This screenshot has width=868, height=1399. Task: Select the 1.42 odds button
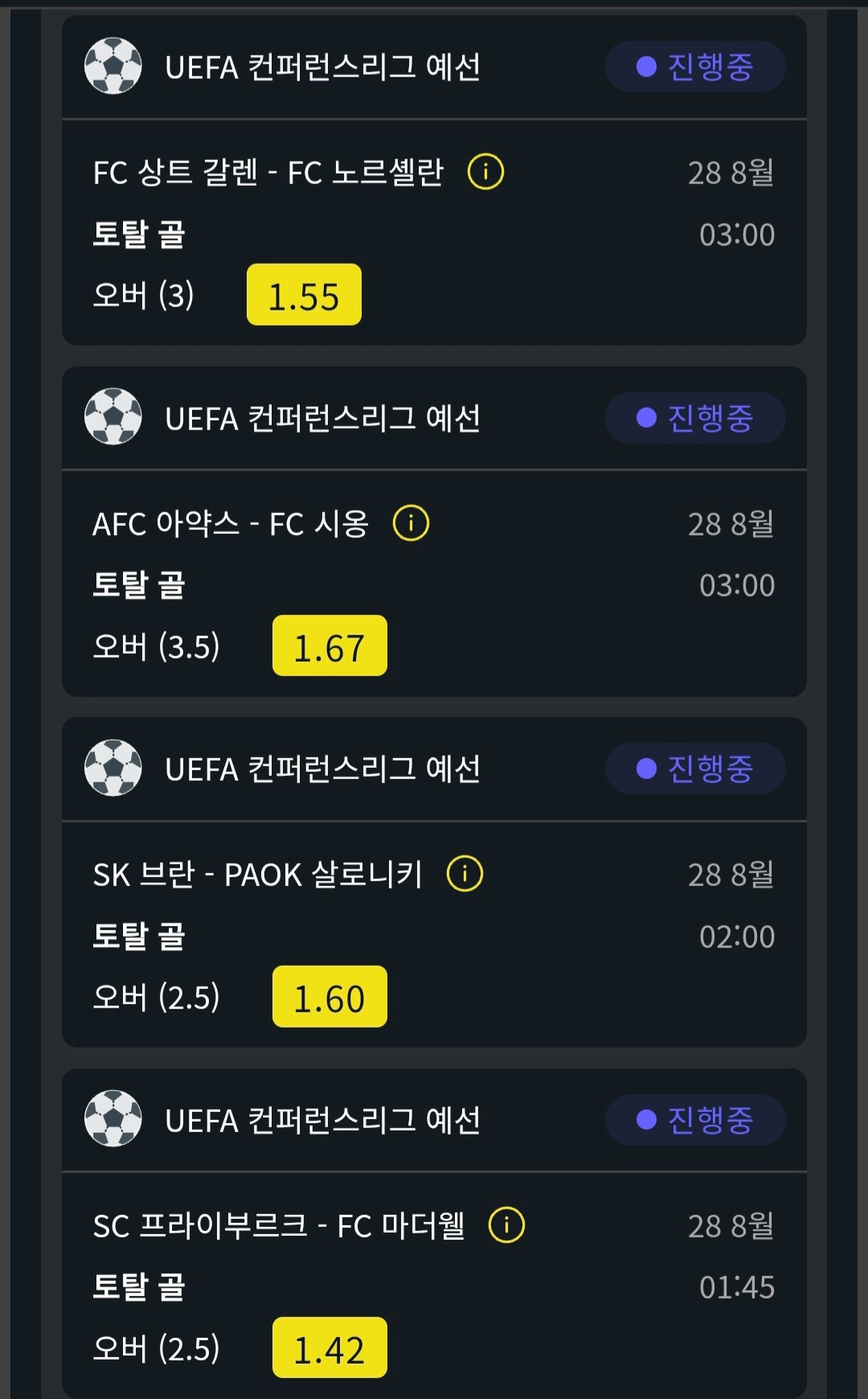click(330, 1348)
